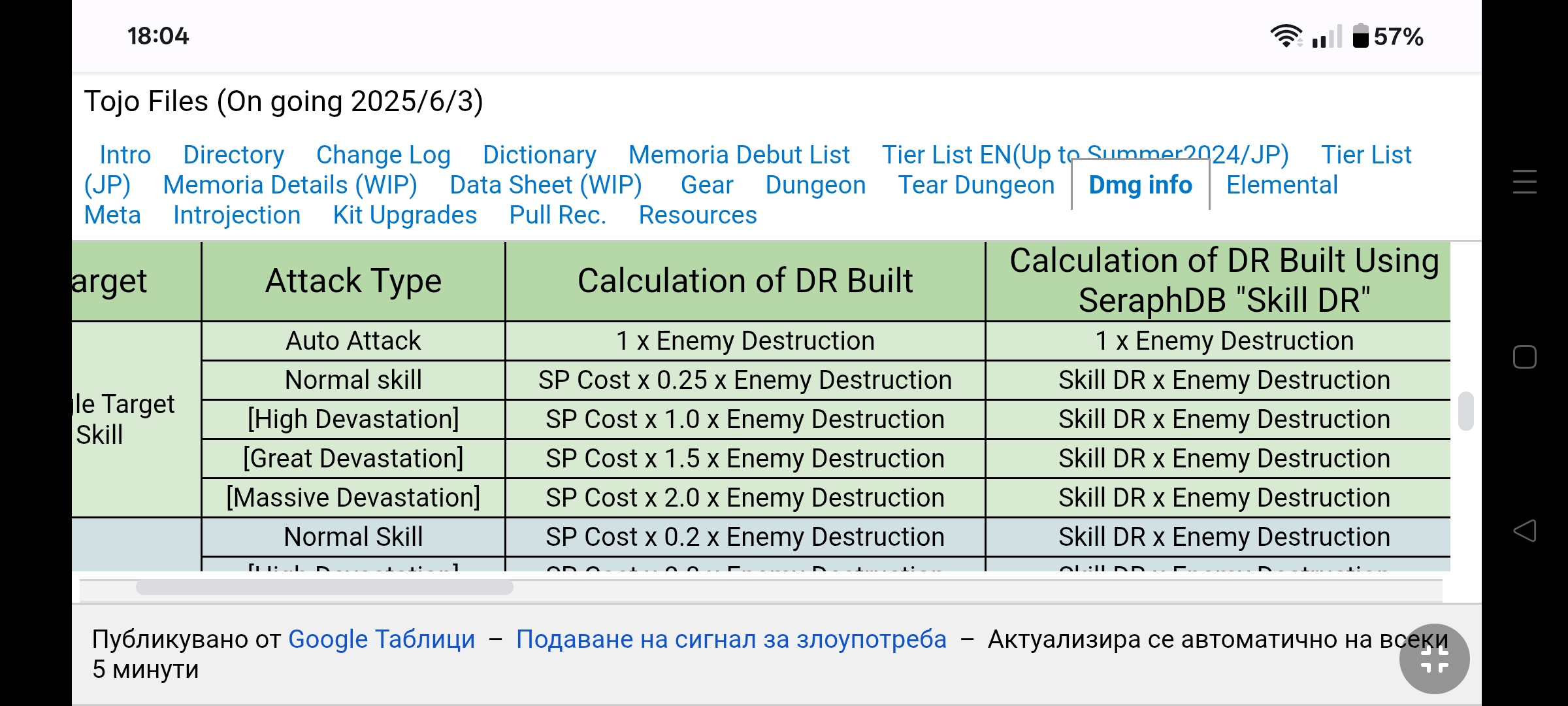Click the horizontal scrollbar thumb
The width and height of the screenshot is (1568, 706).
pos(325,588)
